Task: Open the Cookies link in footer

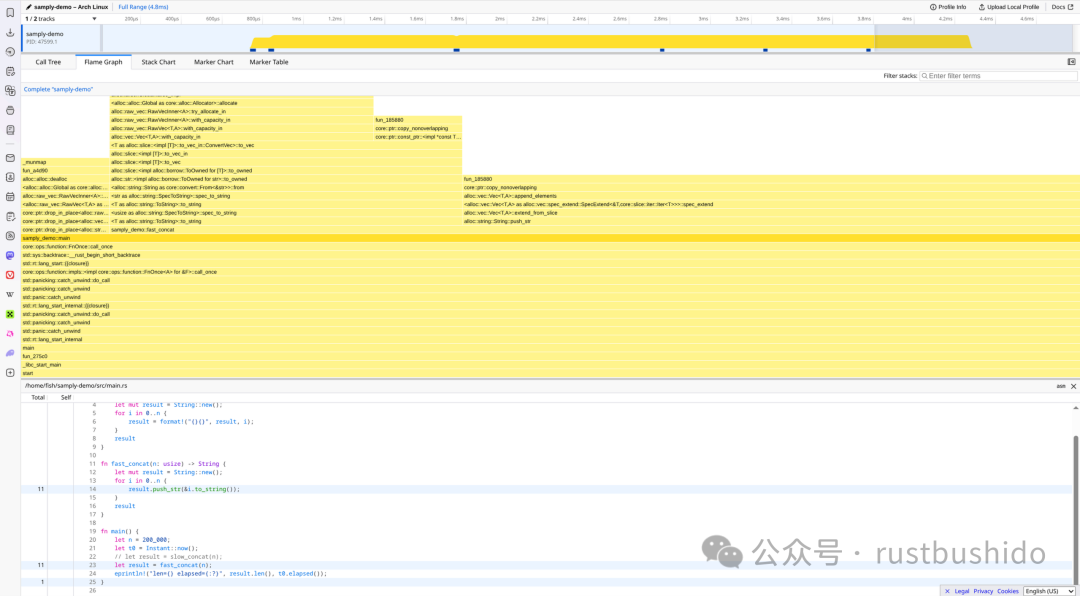Action: click(1008, 591)
